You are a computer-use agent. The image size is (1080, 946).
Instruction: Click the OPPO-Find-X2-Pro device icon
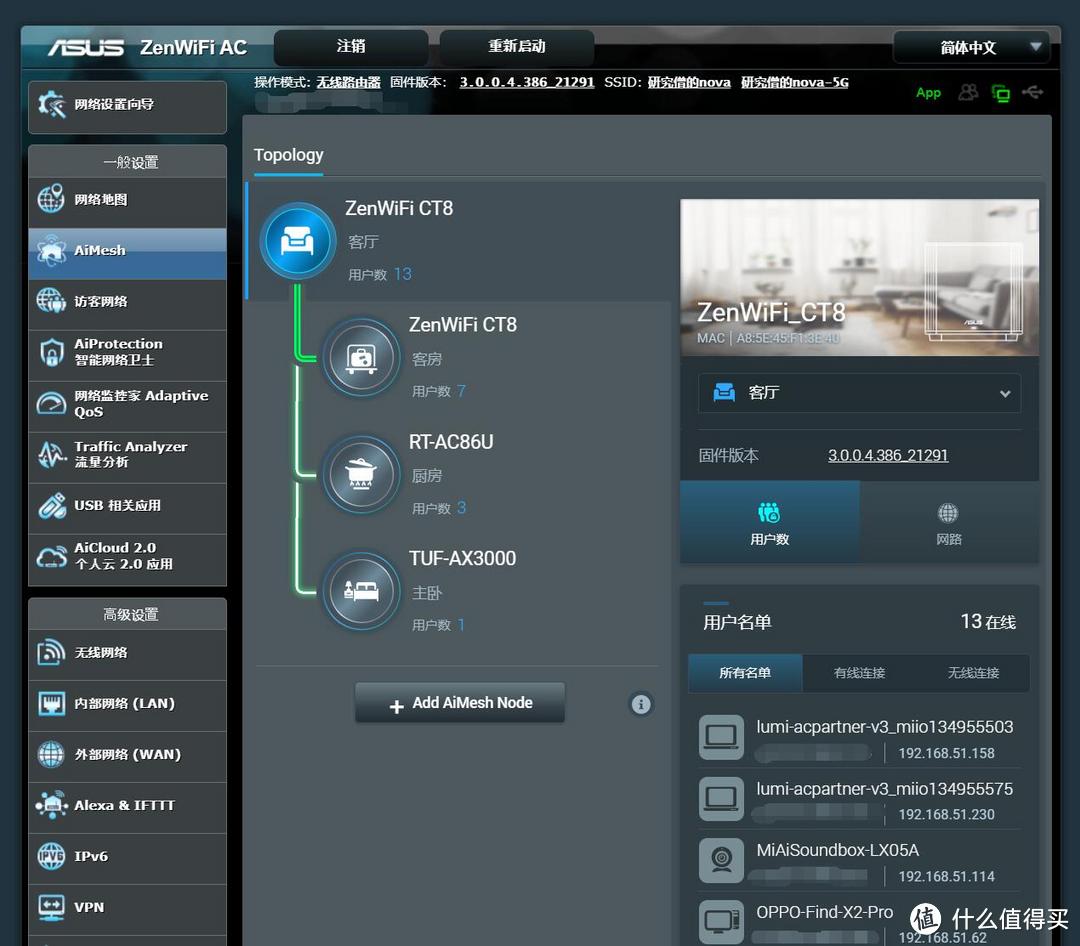[721, 922]
